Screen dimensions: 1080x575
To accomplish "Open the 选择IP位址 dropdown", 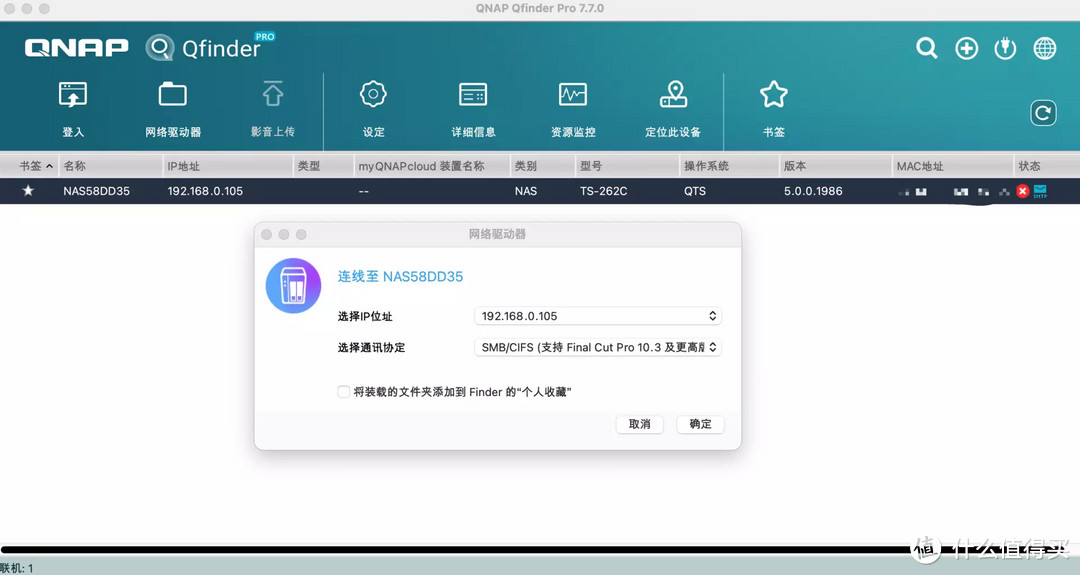I will coord(597,316).
